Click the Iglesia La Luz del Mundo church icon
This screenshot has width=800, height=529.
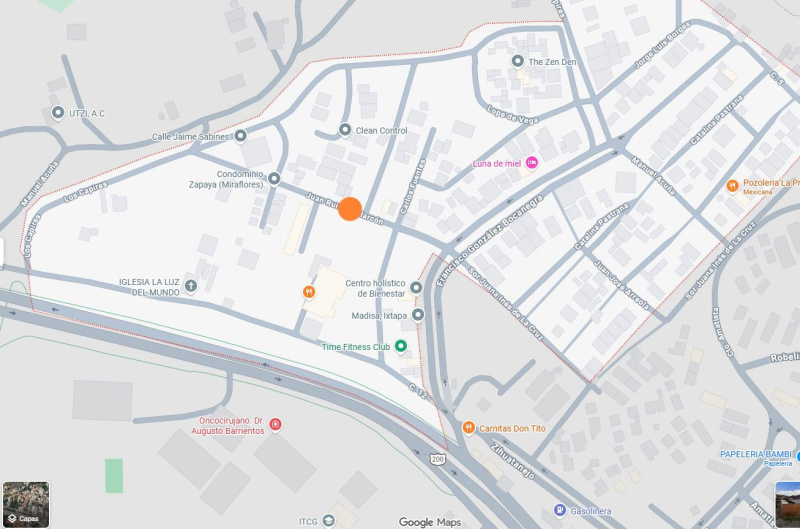tap(191, 286)
